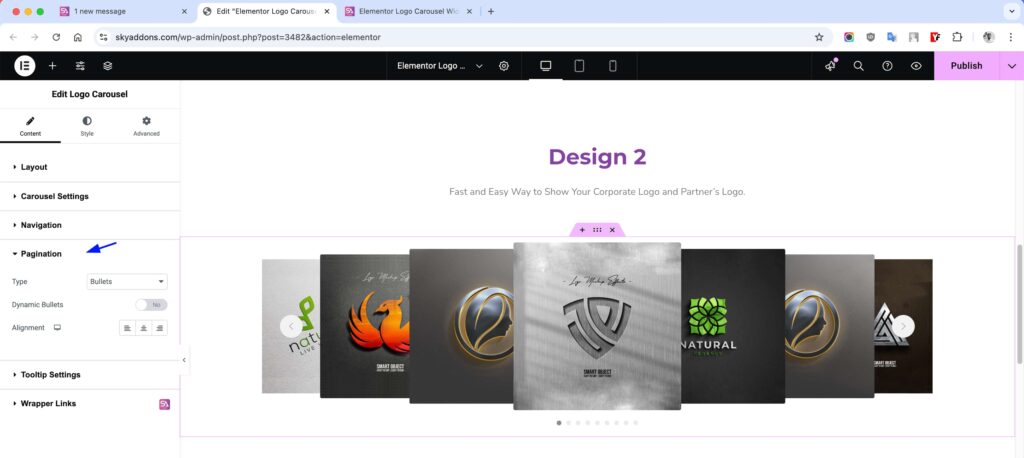Viewport: 1024px width, 458px height.
Task: Close the 1 new message tab
Action: tap(184, 11)
